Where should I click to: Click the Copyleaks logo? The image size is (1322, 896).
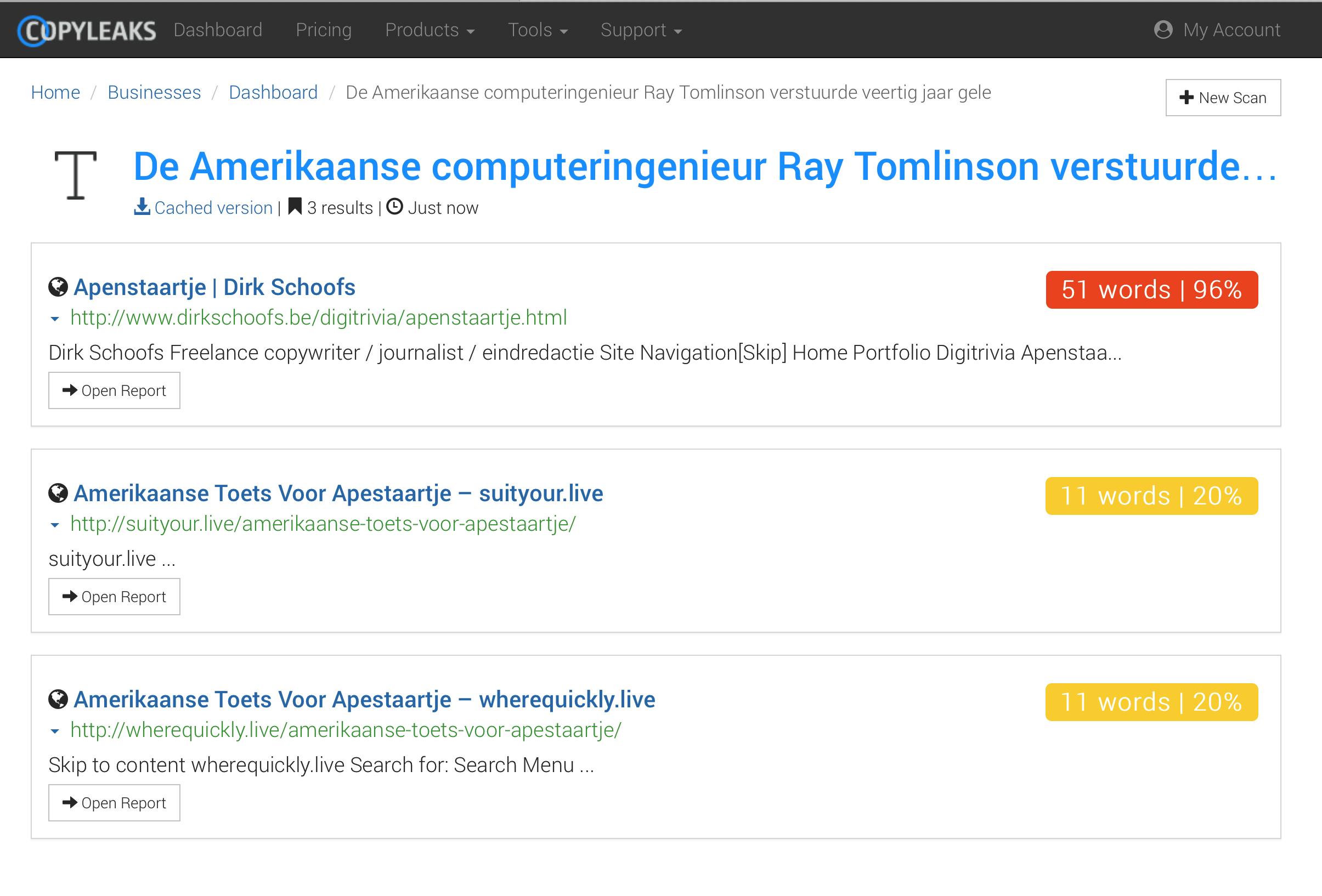[x=87, y=31]
